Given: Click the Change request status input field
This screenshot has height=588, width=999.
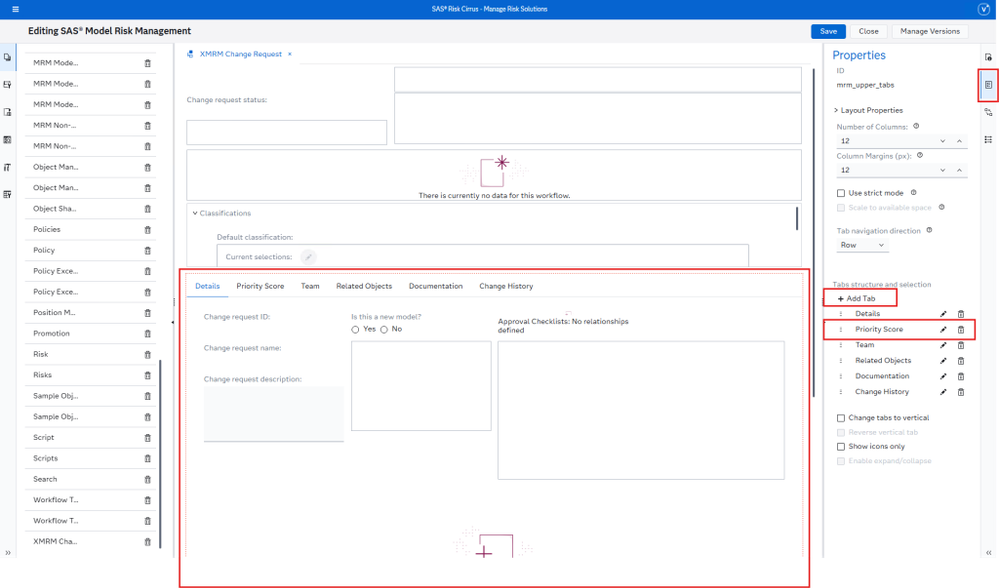Looking at the screenshot, I should (x=286, y=132).
